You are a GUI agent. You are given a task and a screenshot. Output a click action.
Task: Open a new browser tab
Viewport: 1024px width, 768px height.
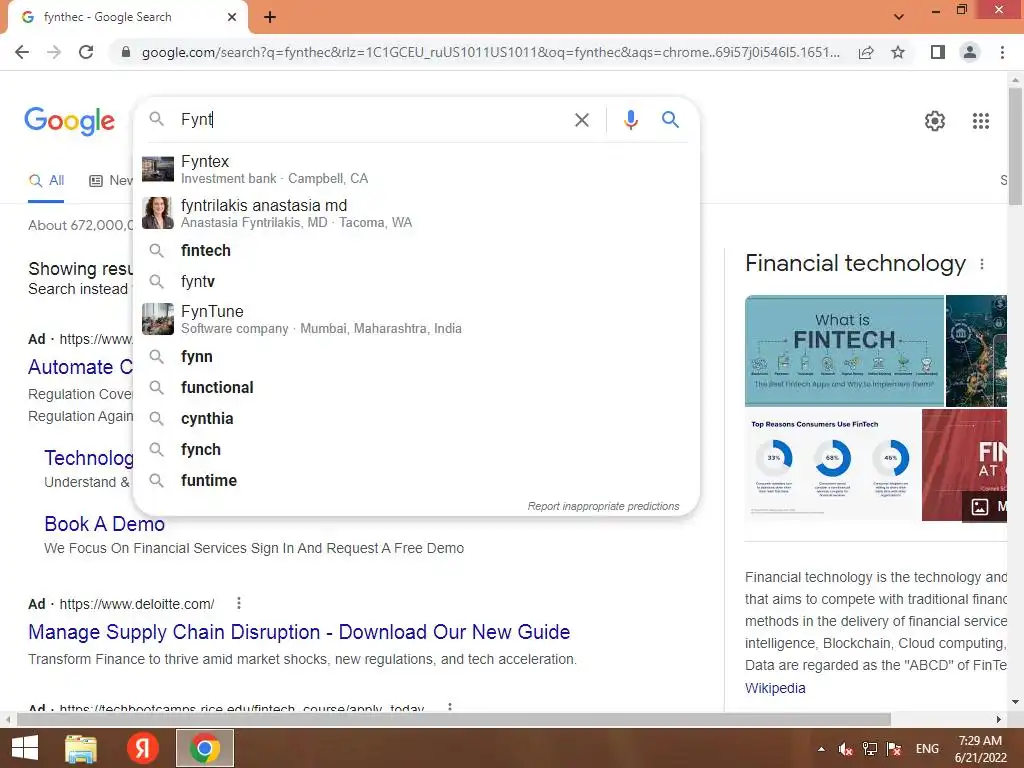tap(270, 17)
